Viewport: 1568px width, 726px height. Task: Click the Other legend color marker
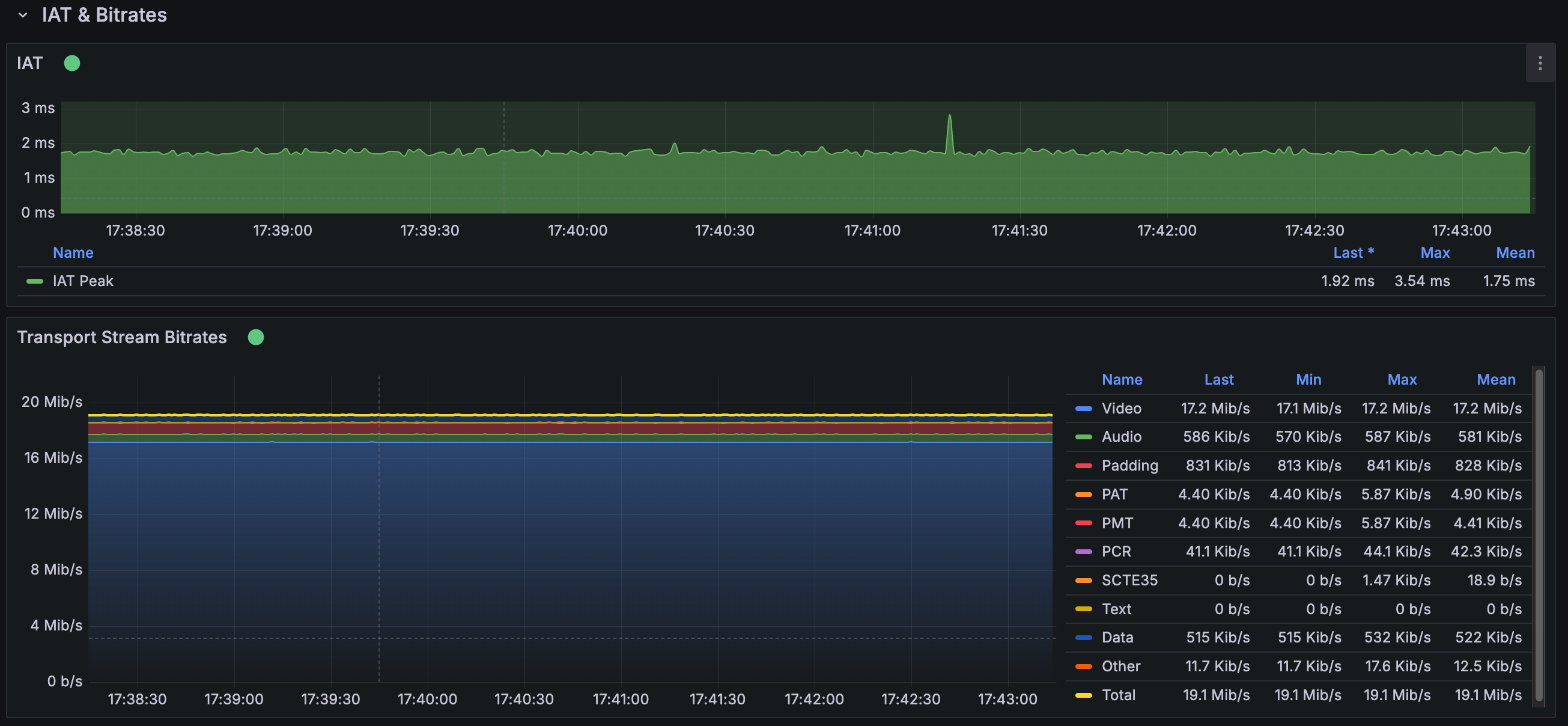pyautogui.click(x=1083, y=667)
